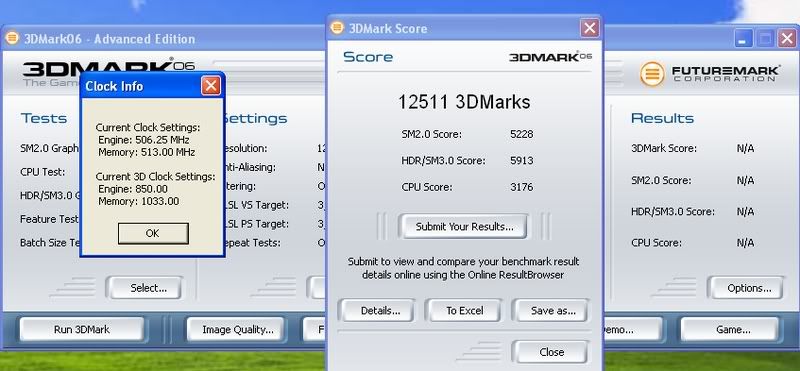The width and height of the screenshot is (800, 371).
Task: Start benchmark with Run 3DMark
Action: click(82, 330)
